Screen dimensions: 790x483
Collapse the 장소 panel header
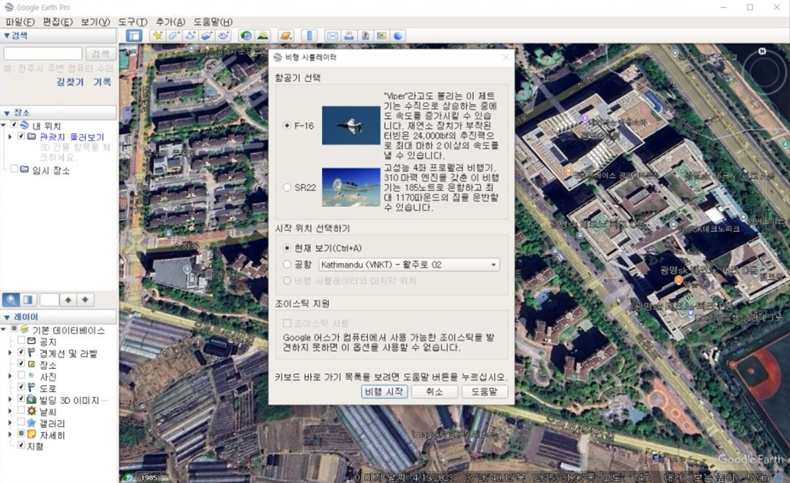pos(59,112)
